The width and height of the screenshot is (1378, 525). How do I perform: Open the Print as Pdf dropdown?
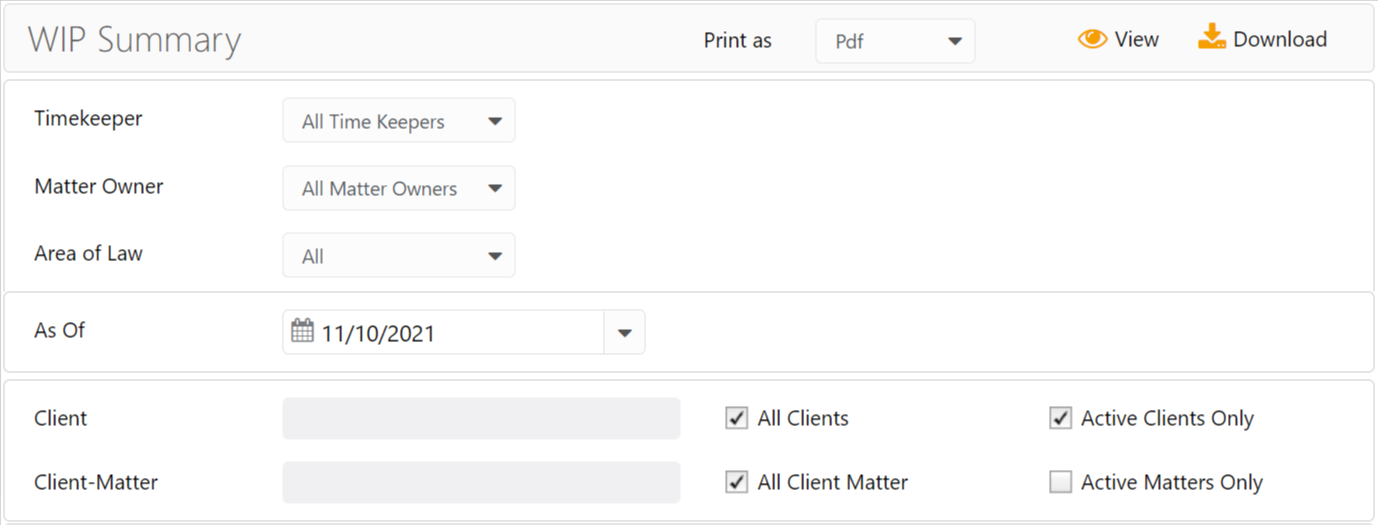click(895, 42)
